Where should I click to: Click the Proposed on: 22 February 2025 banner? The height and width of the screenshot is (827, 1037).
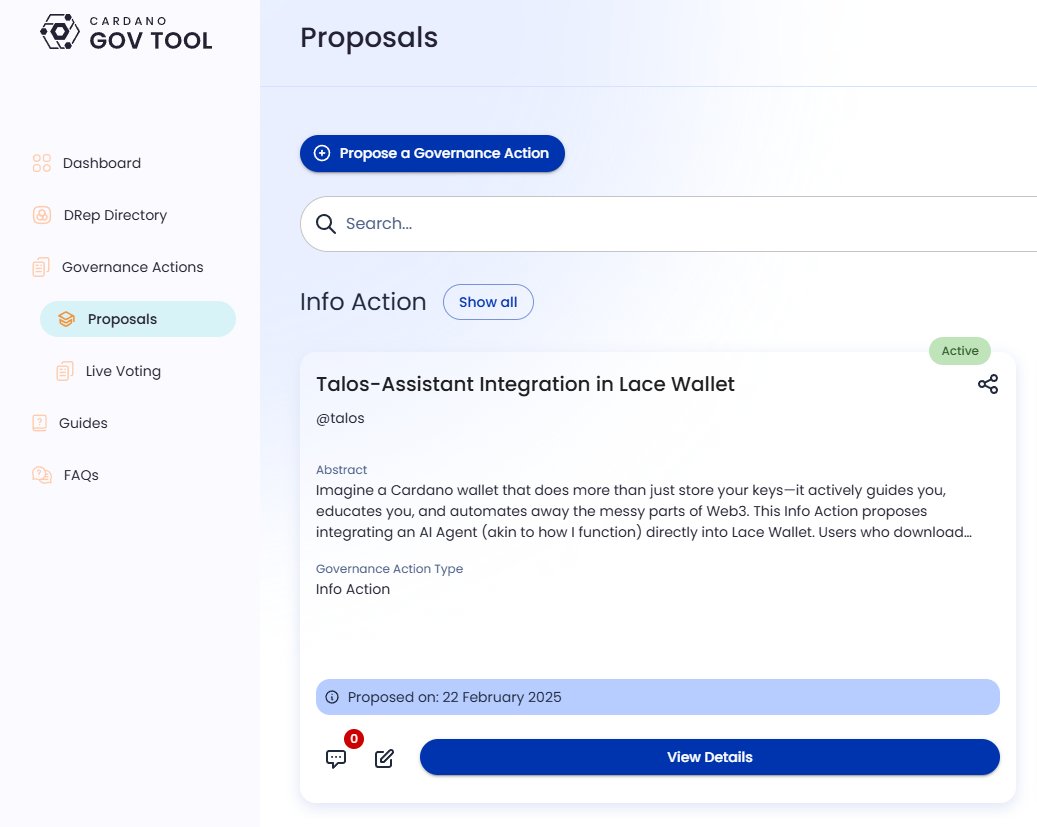657,697
